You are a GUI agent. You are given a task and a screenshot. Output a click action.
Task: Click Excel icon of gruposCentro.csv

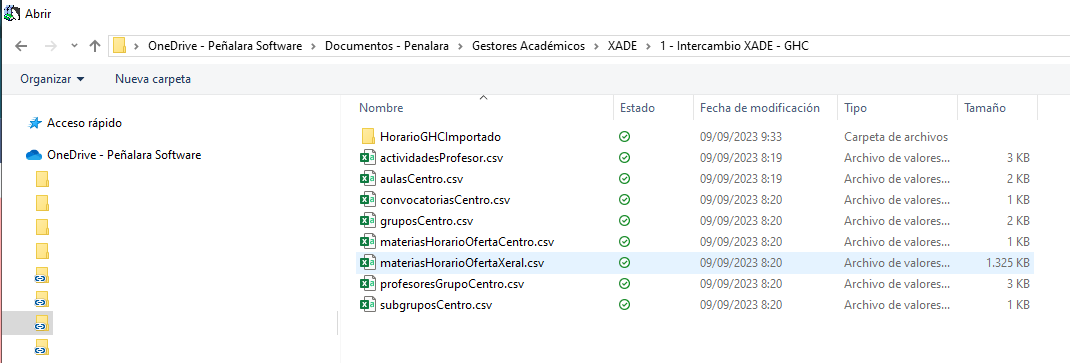click(368, 221)
